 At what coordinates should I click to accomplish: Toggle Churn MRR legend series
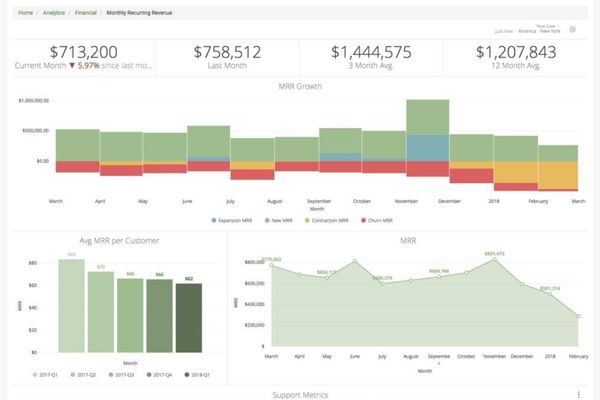pyautogui.click(x=377, y=220)
